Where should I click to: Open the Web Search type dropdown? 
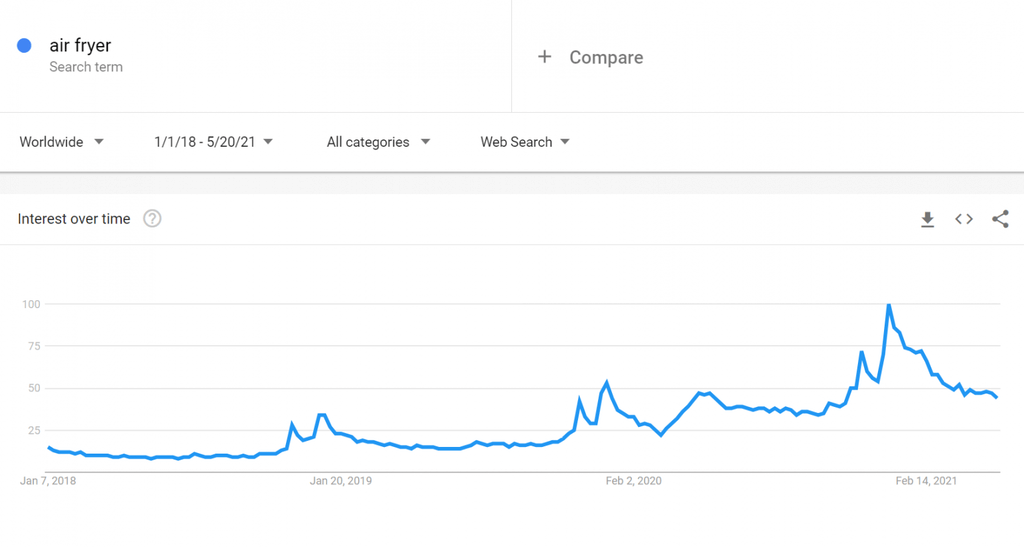pos(525,142)
